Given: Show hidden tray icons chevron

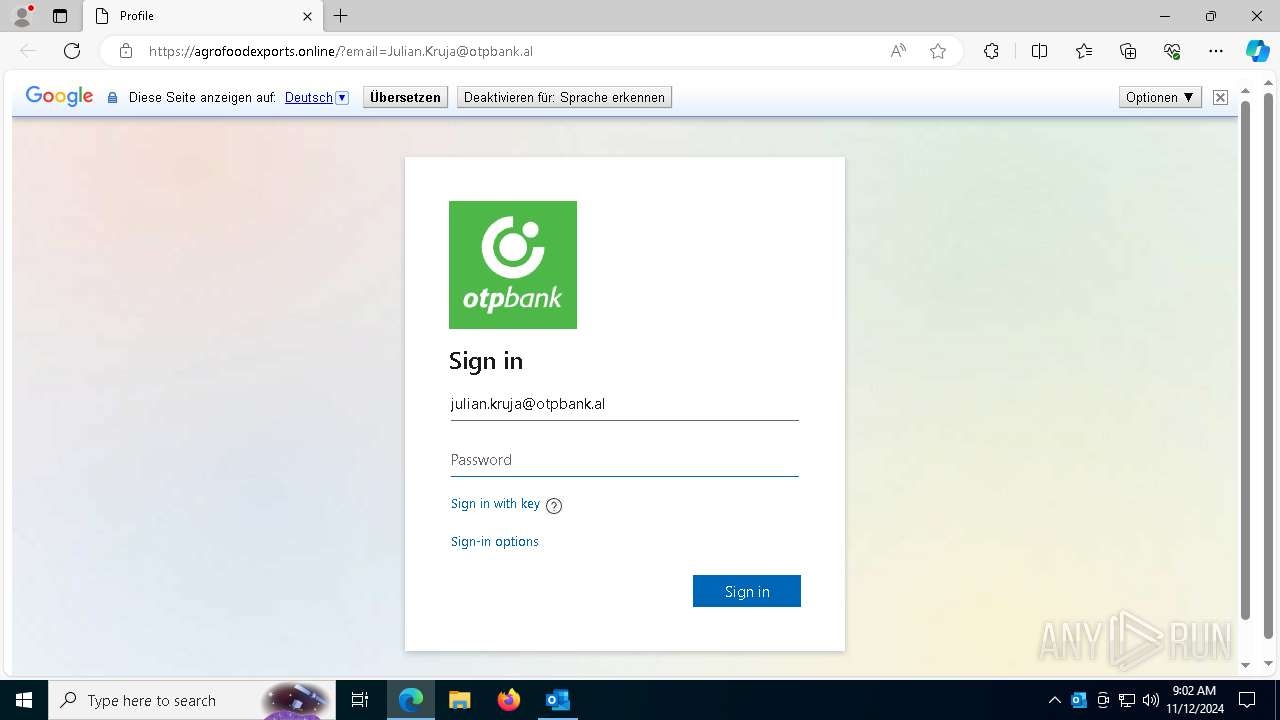Looking at the screenshot, I should [x=1055, y=700].
